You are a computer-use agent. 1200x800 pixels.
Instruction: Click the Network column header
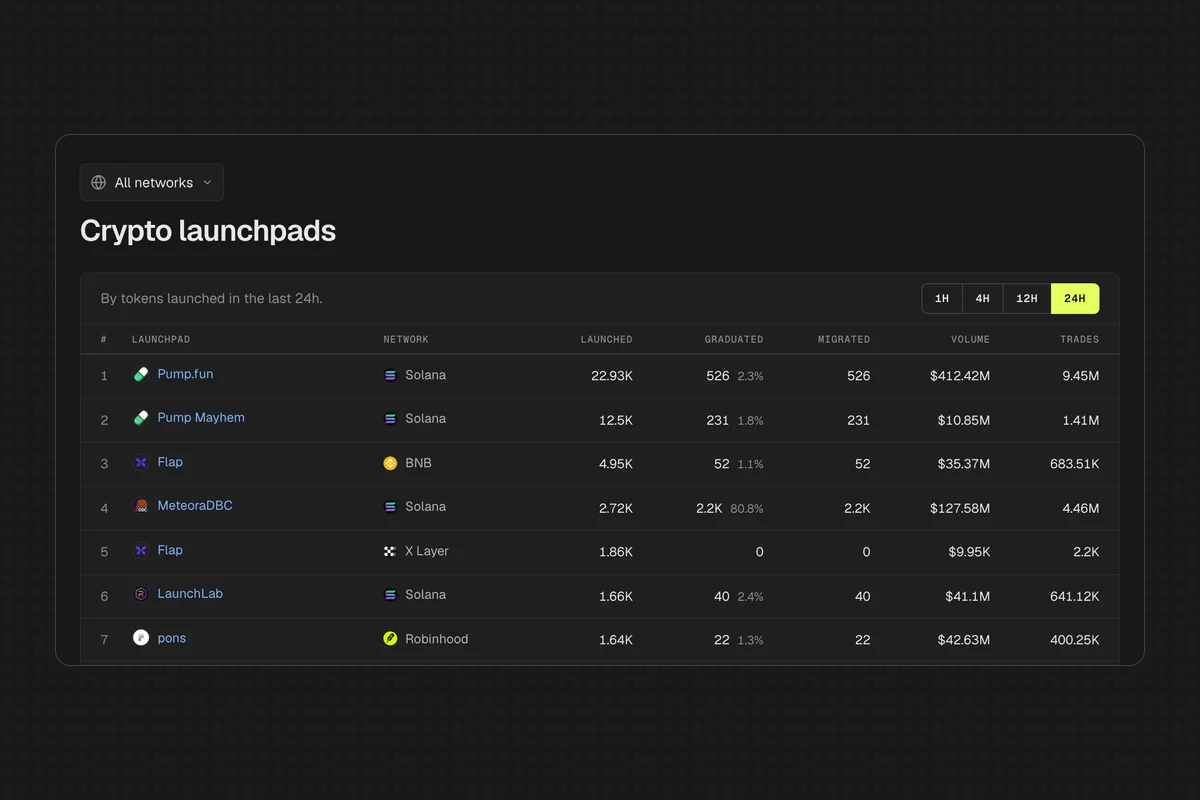click(x=406, y=340)
